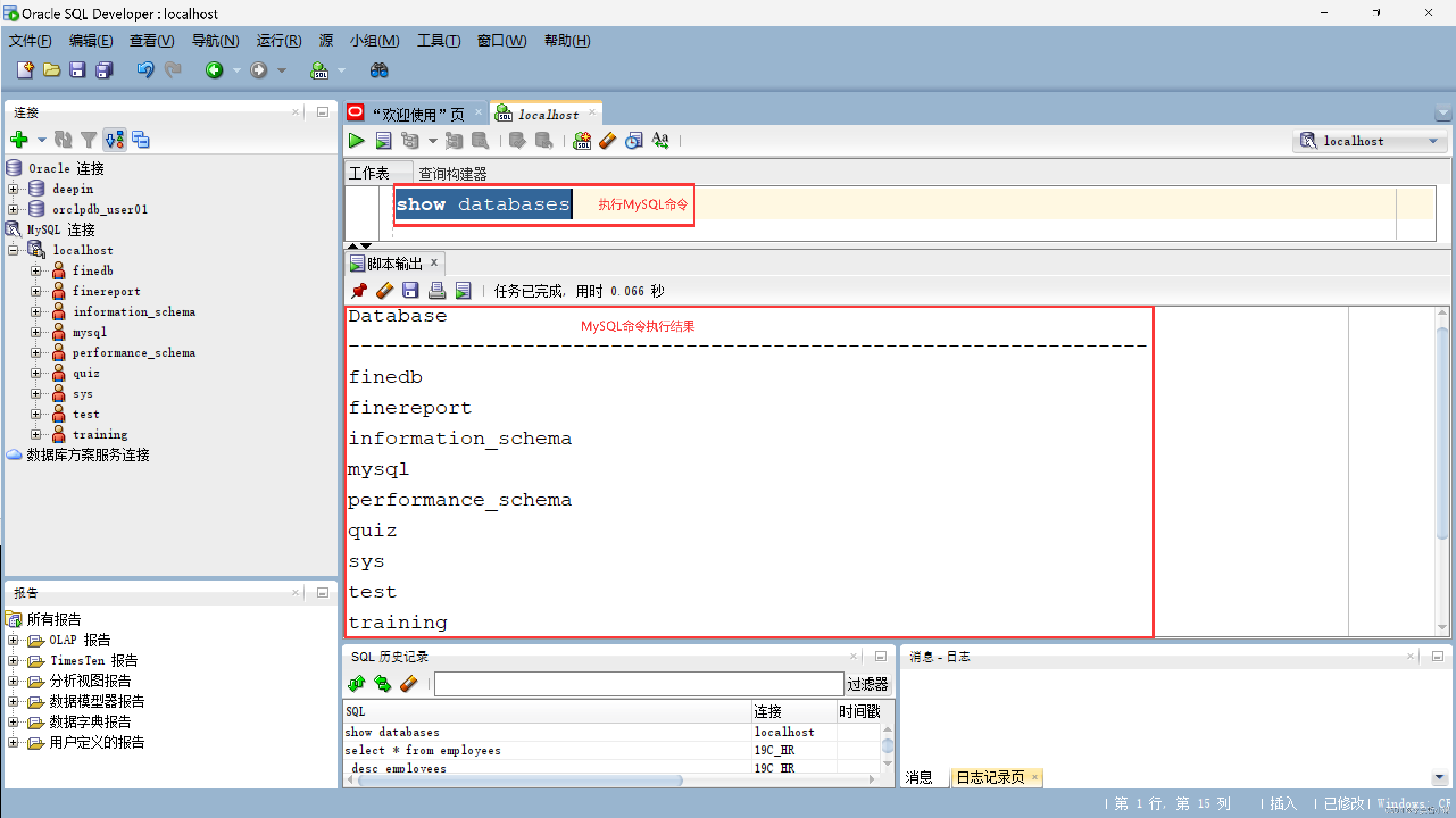Click the connections filter funnel icon

(x=88, y=139)
